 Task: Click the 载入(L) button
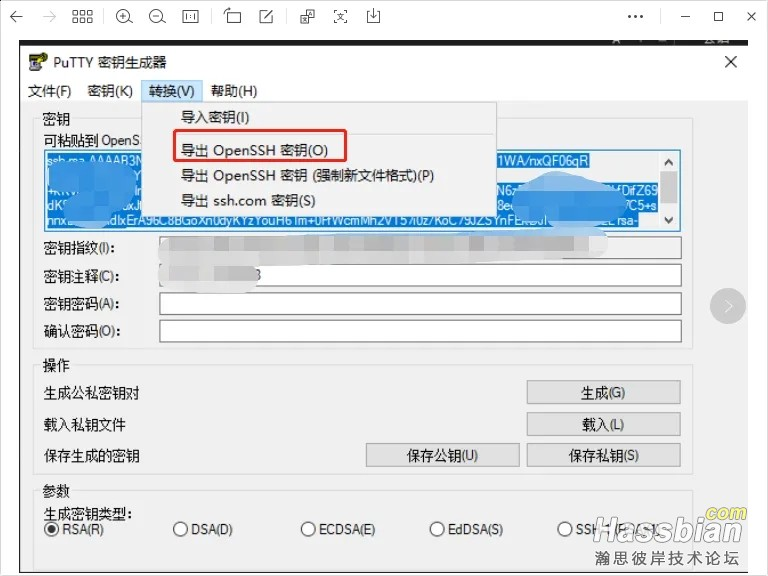603,424
